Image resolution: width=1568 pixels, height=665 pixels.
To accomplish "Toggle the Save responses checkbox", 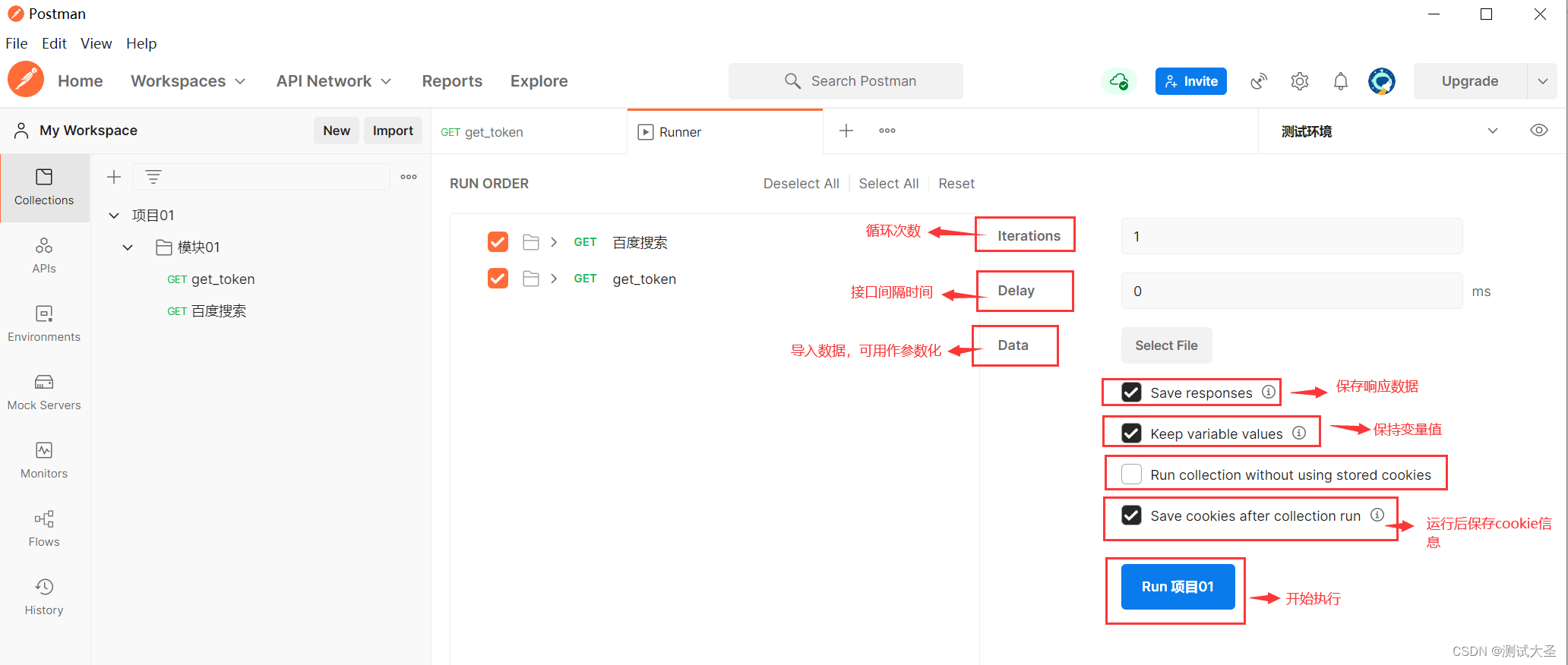I will pyautogui.click(x=1131, y=392).
